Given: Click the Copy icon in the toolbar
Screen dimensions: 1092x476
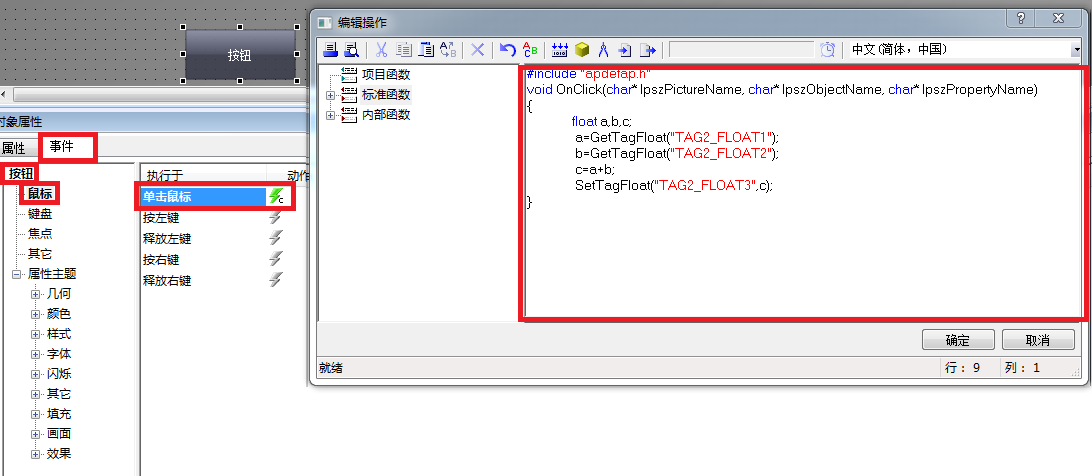Looking at the screenshot, I should tap(403, 49).
